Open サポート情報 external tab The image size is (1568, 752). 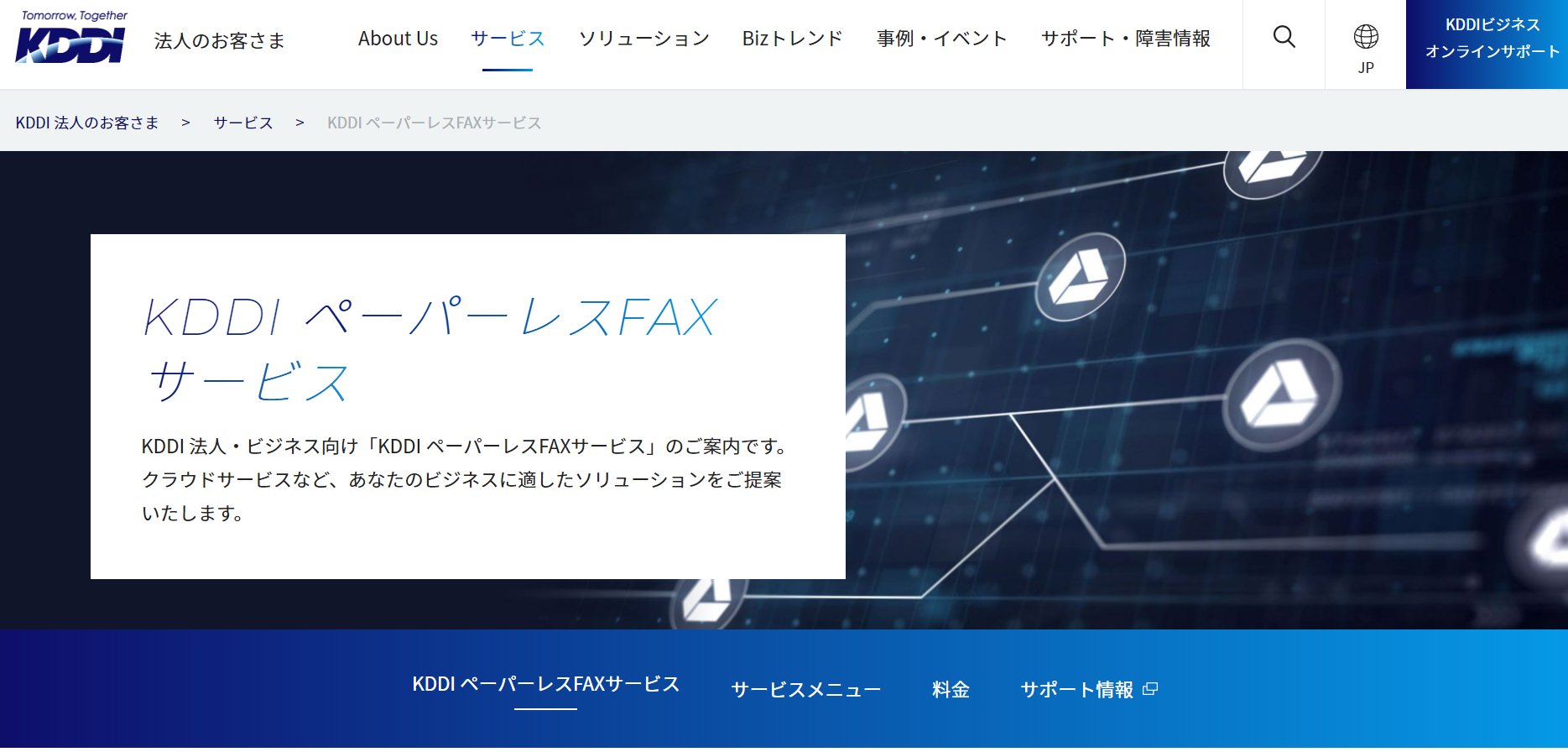(1089, 690)
